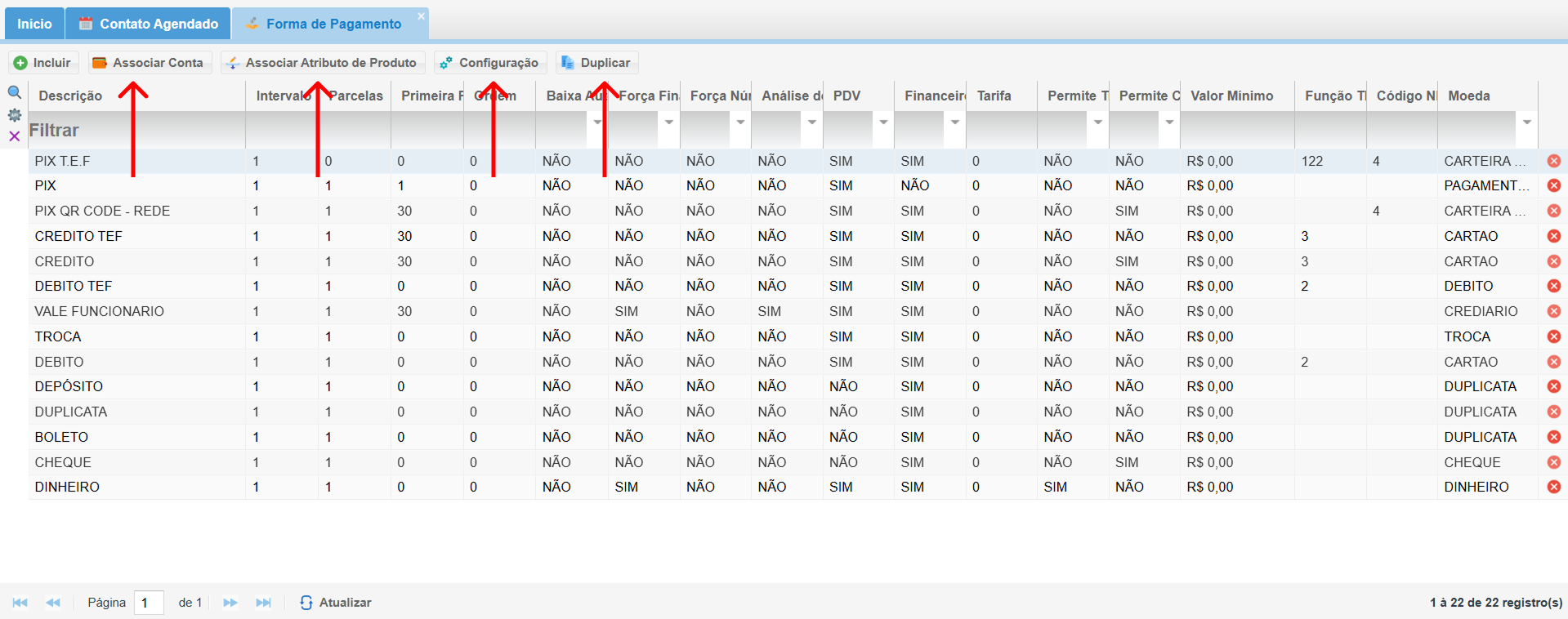Screen dimensions: 1568x619
Task: Open Associar Conta from the toolbar
Action: [148, 63]
